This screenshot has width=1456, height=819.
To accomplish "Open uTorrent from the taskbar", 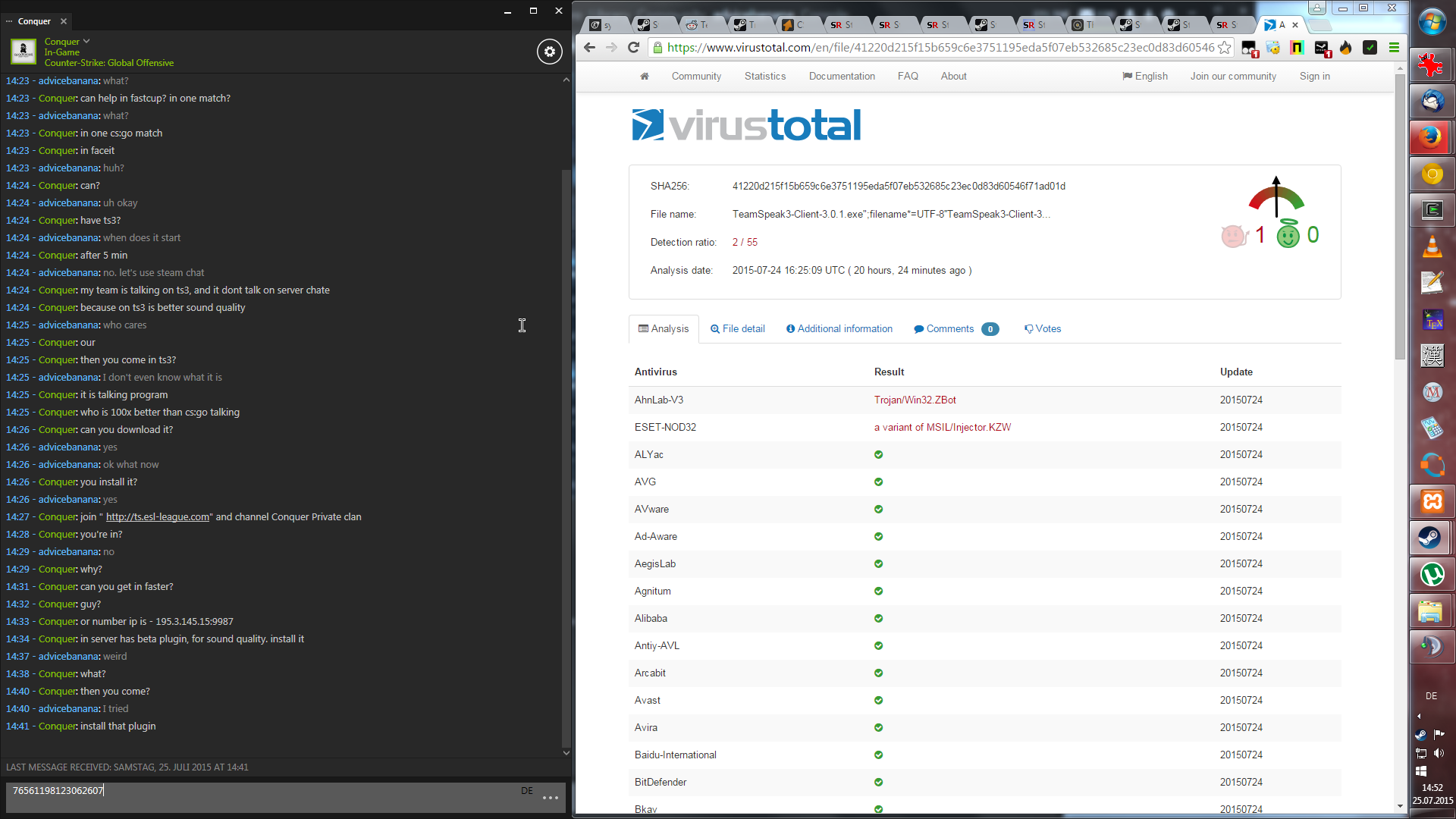I will pos(1432,574).
